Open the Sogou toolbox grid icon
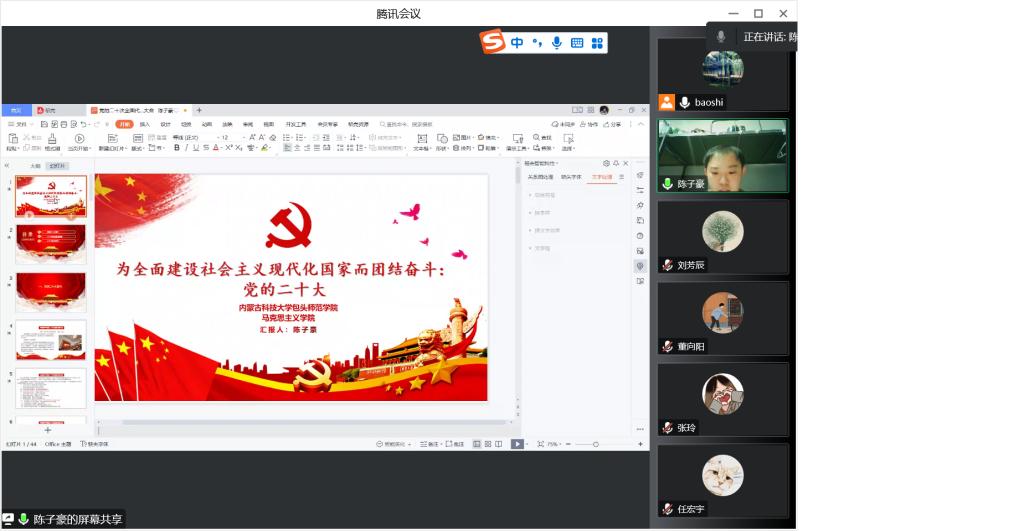The height and width of the screenshot is (531, 1024). [x=597, y=43]
